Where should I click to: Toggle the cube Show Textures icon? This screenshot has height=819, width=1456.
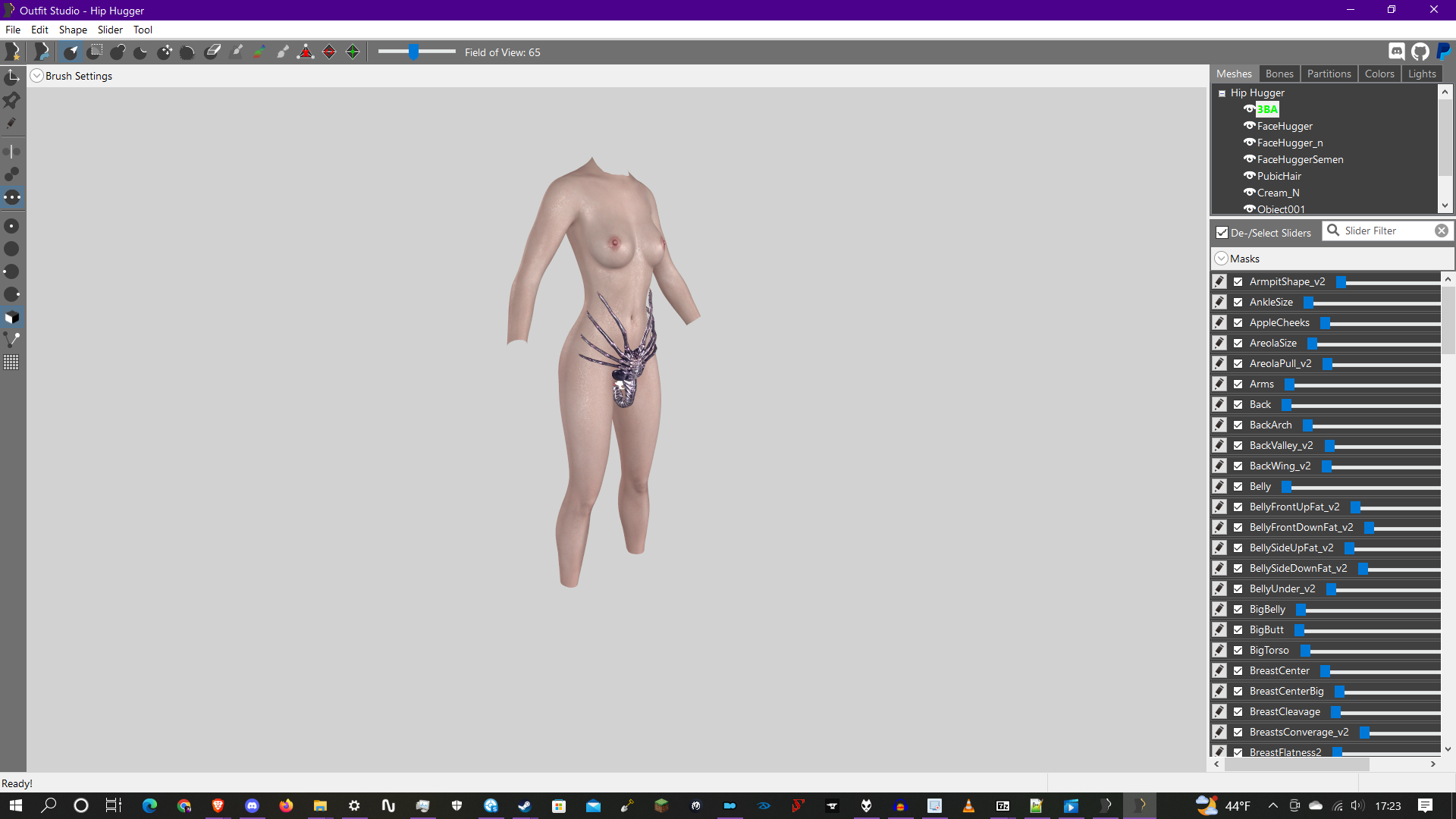pos(12,317)
